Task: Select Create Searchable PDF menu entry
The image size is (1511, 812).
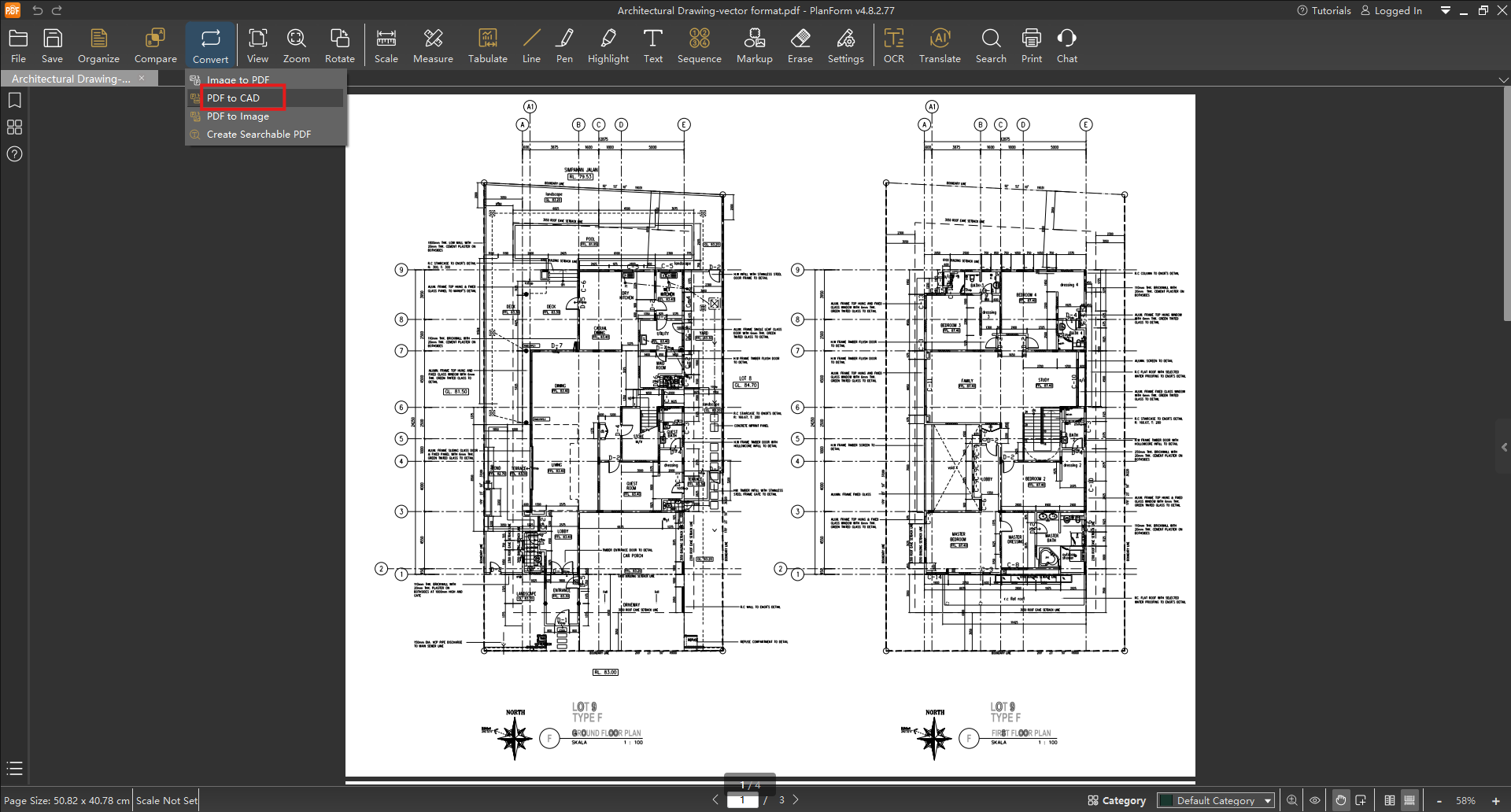Action: click(x=258, y=135)
